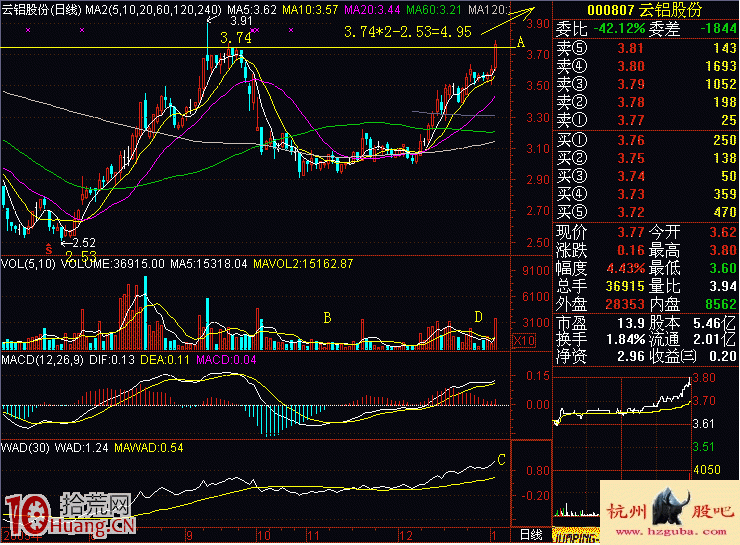Select the MA5:3.62 legend value
Viewport: 740px width, 545px height.
[x=252, y=9]
